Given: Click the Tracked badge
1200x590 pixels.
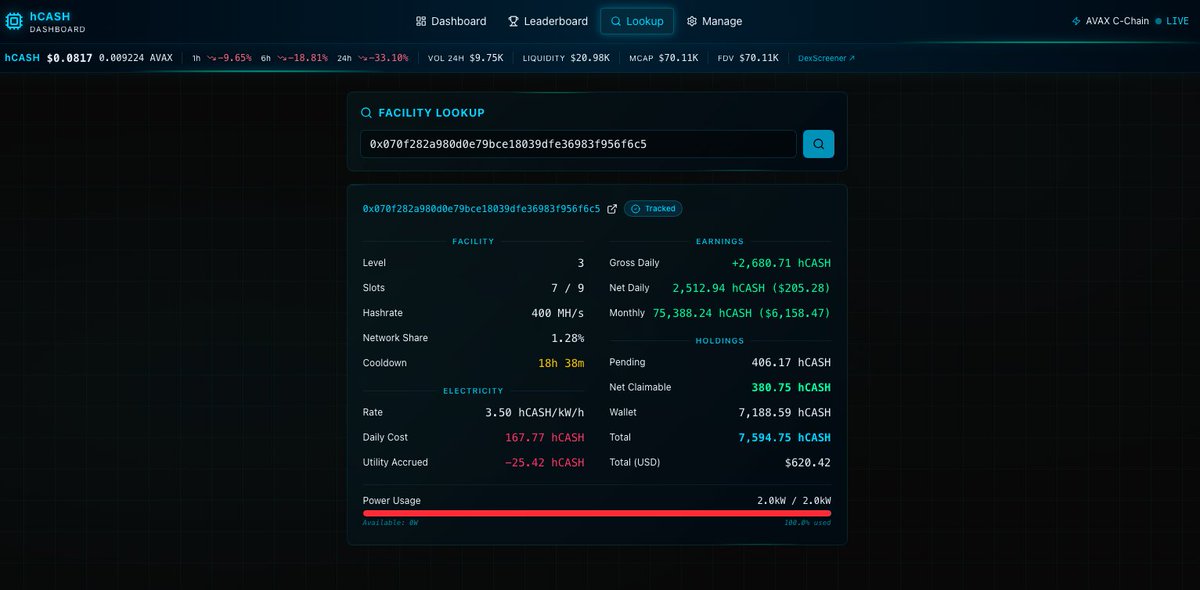Looking at the screenshot, I should pos(653,209).
